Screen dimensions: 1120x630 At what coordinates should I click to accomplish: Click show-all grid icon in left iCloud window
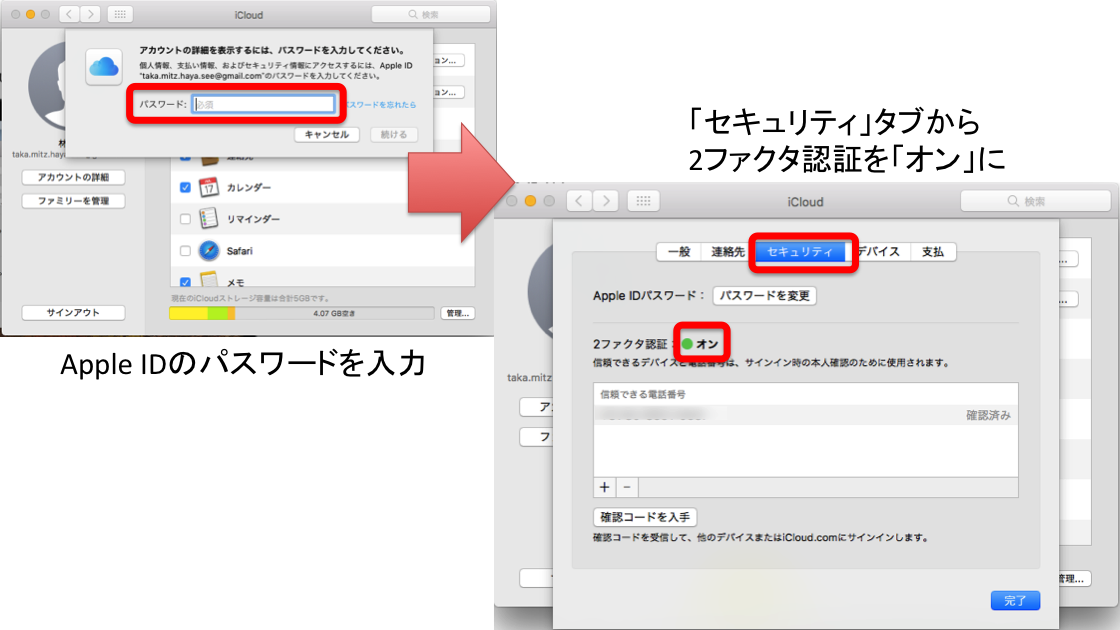pos(119,15)
